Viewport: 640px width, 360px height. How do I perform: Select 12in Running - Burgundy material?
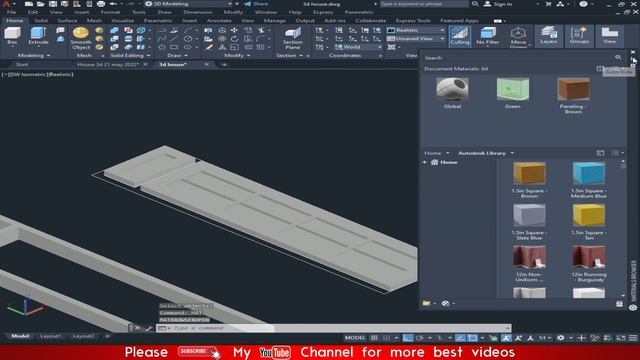(589, 264)
